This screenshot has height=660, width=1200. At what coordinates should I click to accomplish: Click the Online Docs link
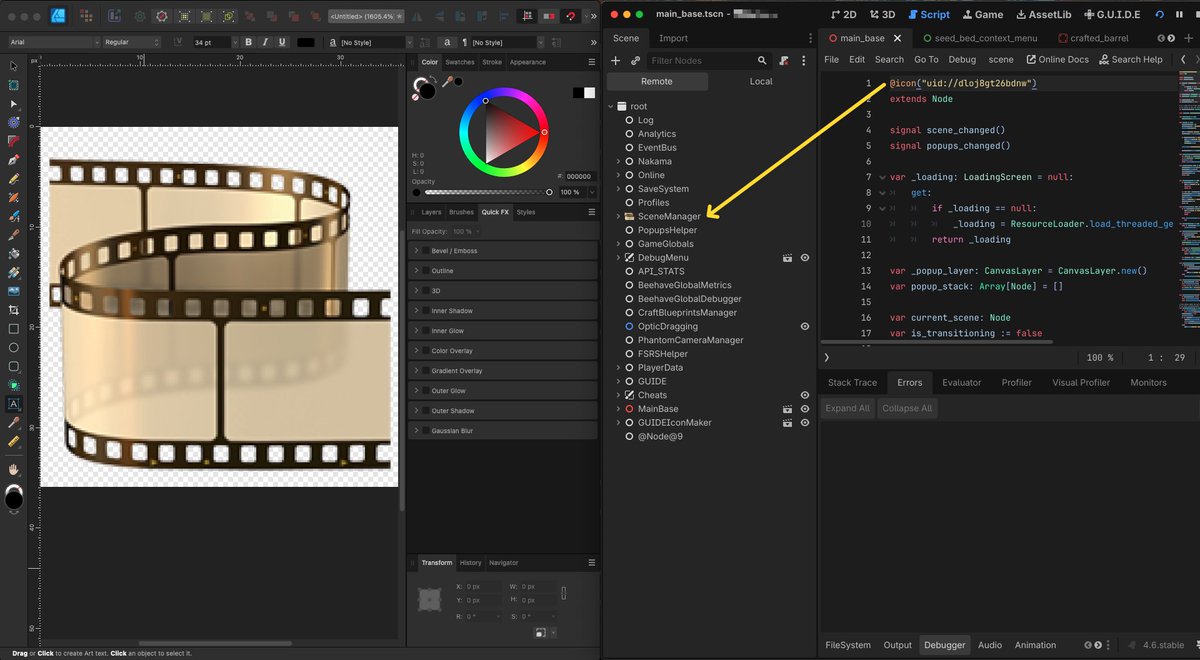pos(1057,60)
